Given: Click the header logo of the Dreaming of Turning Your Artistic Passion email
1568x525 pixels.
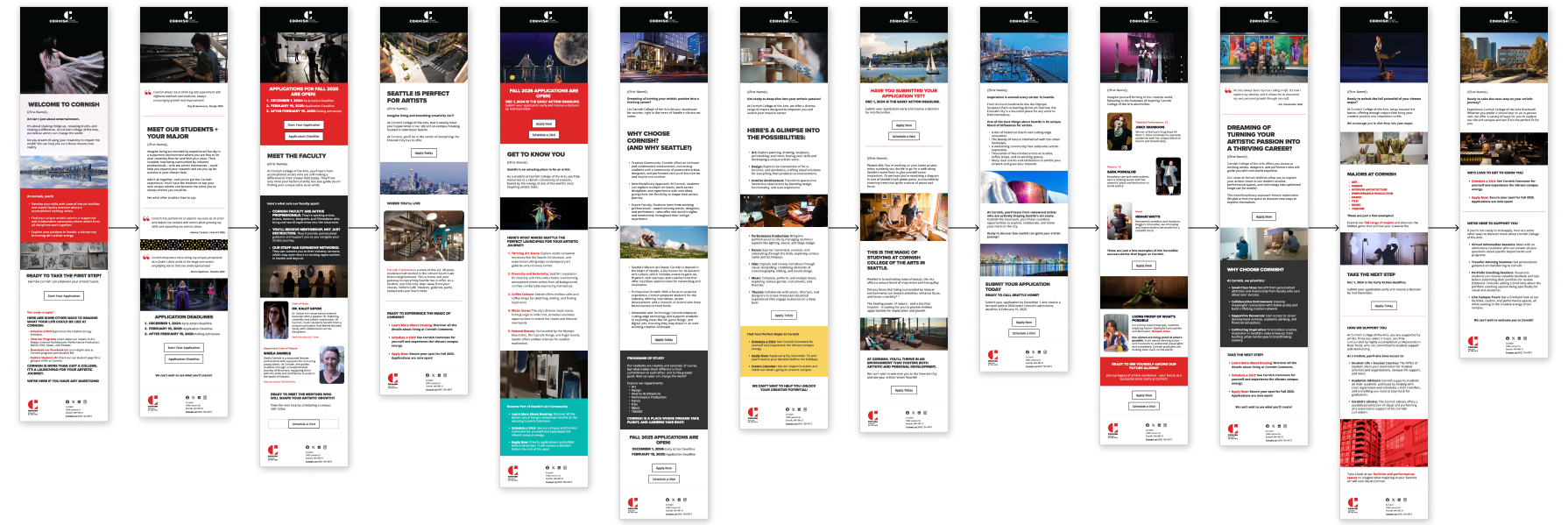Looking at the screenshot, I should (x=1264, y=18).
